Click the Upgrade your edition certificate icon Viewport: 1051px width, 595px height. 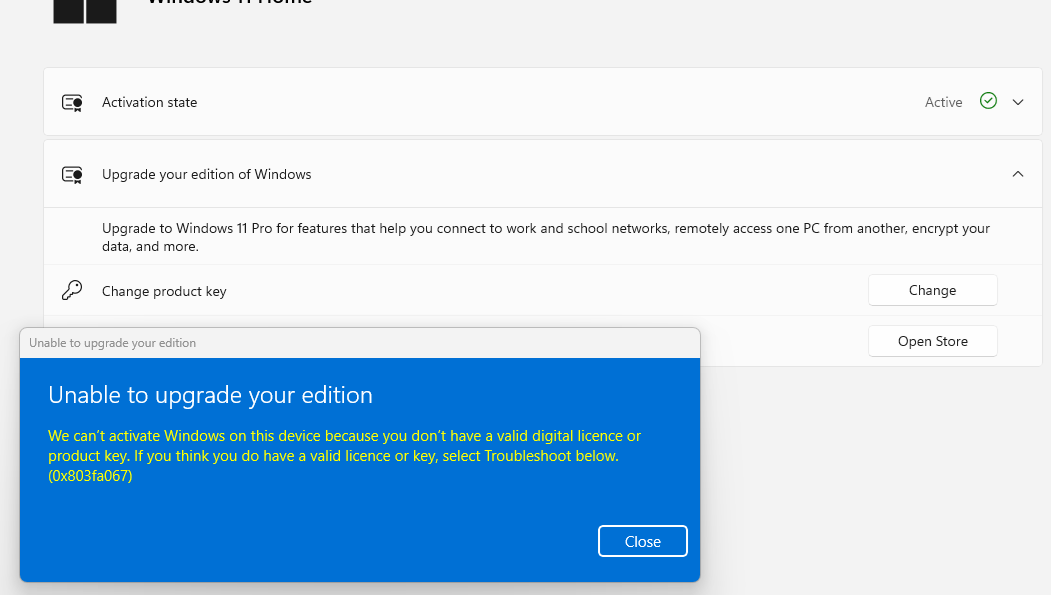point(72,175)
